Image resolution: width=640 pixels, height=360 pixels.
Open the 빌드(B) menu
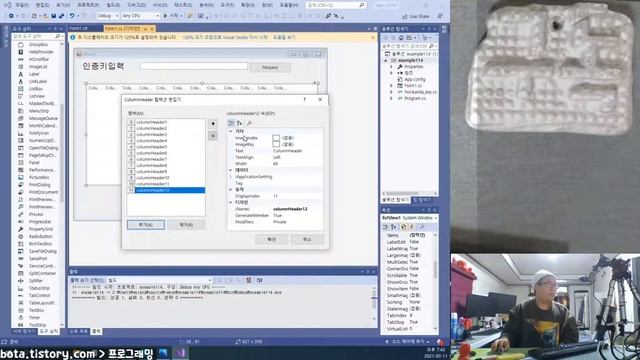(113, 5)
